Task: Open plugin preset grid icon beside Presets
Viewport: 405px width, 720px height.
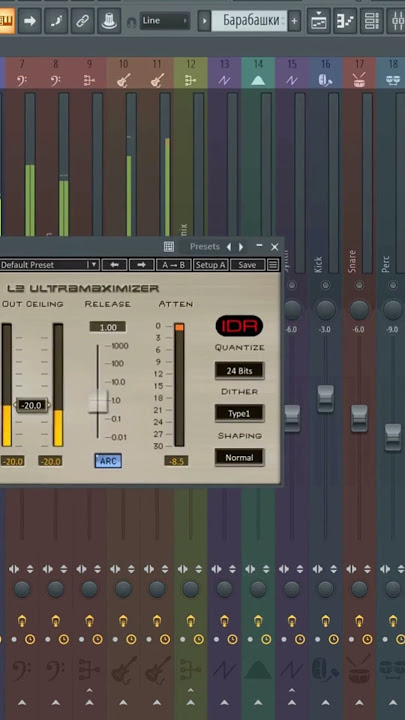Action: tap(169, 247)
